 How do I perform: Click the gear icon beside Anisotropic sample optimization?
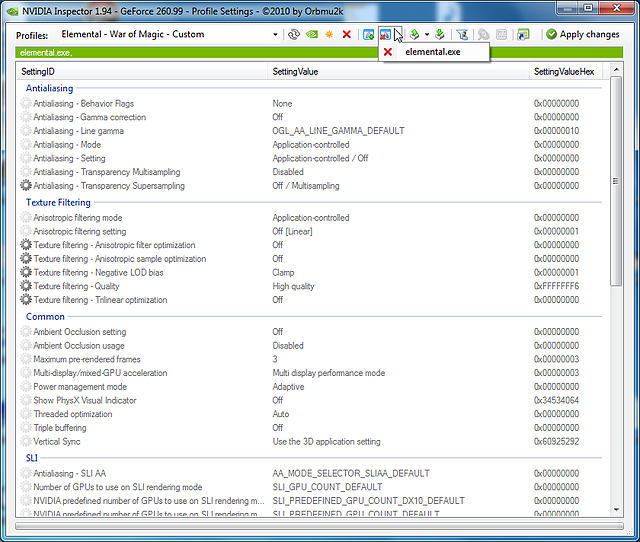26,259
